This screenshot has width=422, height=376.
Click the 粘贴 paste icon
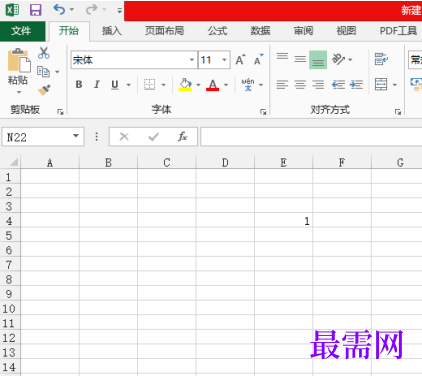coord(19,61)
